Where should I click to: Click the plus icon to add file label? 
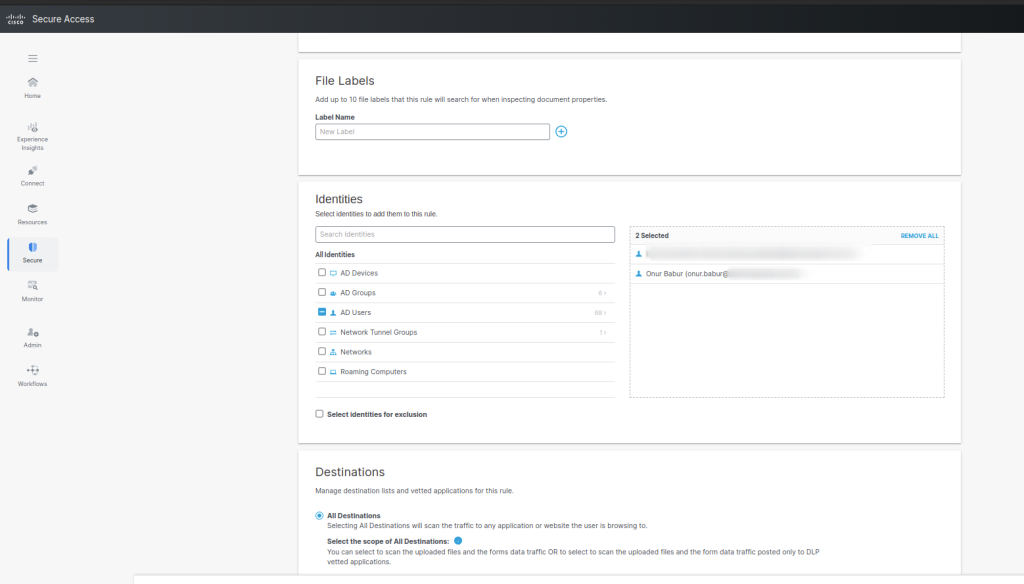(561, 132)
